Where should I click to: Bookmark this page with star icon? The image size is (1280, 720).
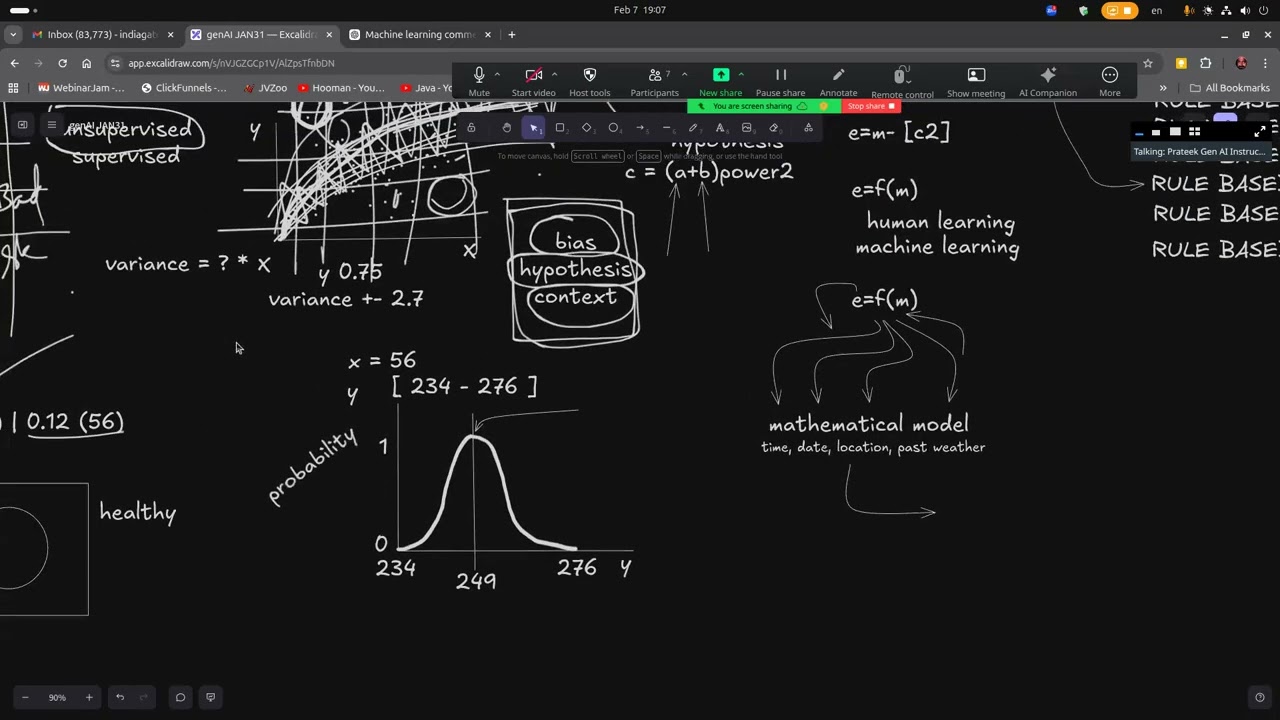(1147, 63)
